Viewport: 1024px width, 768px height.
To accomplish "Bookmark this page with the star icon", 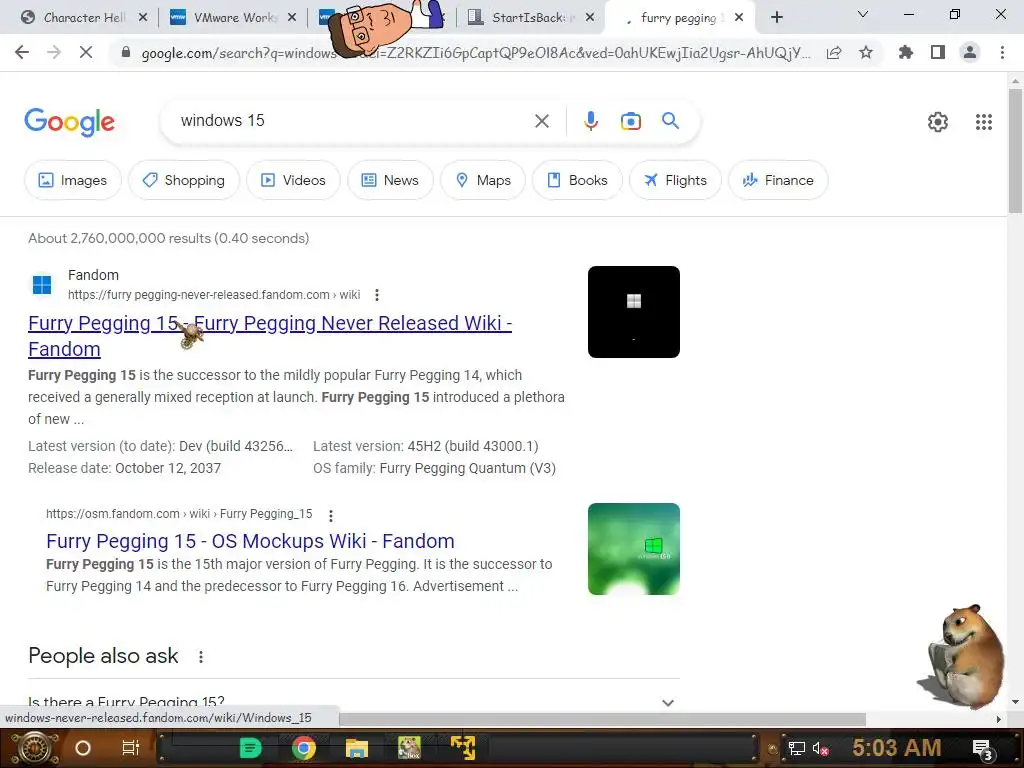I will coord(866,52).
